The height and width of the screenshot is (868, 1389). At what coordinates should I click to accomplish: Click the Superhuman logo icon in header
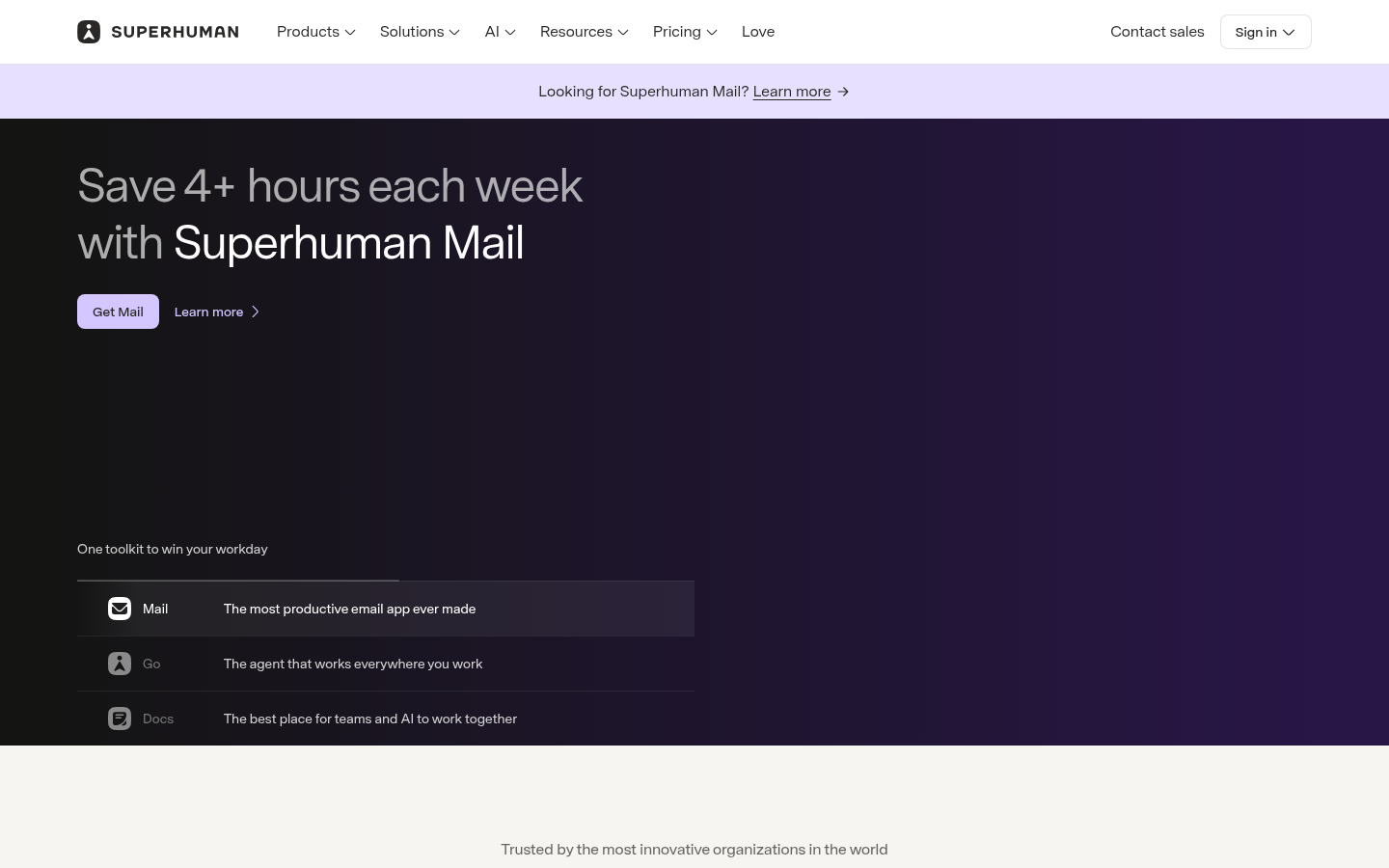[89, 32]
